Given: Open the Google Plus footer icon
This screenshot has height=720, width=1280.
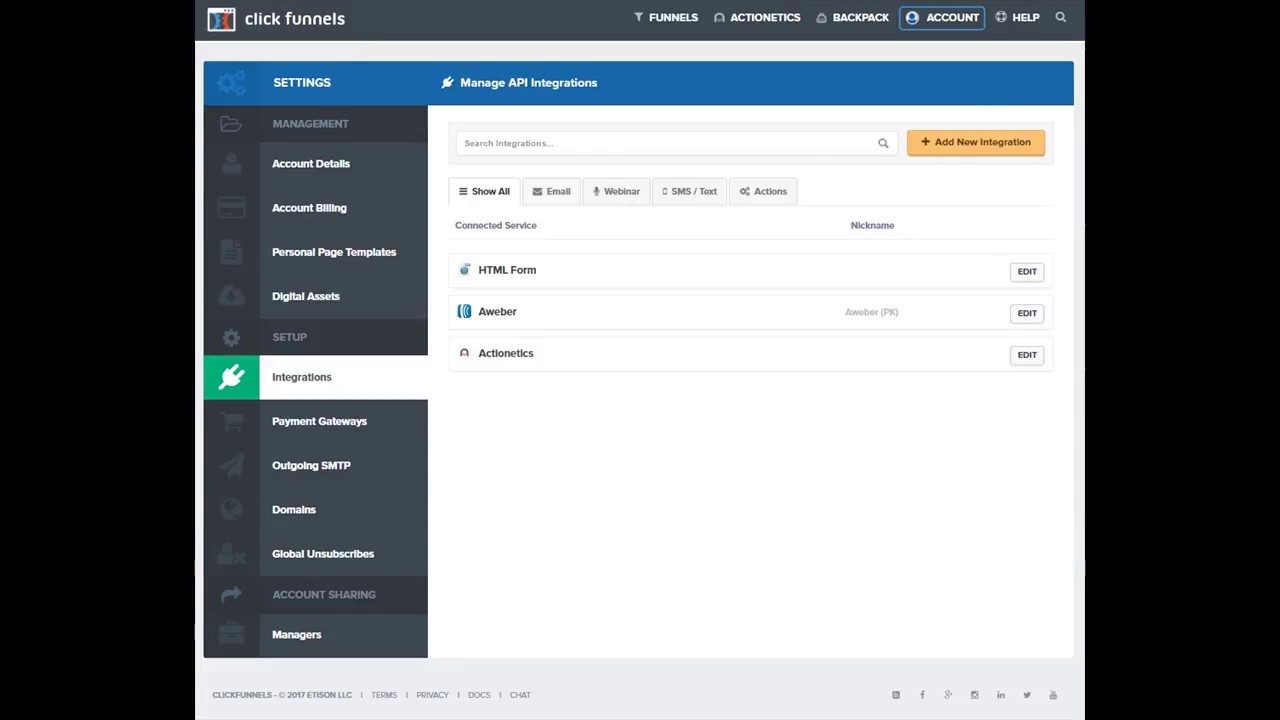Looking at the screenshot, I should click(x=948, y=695).
